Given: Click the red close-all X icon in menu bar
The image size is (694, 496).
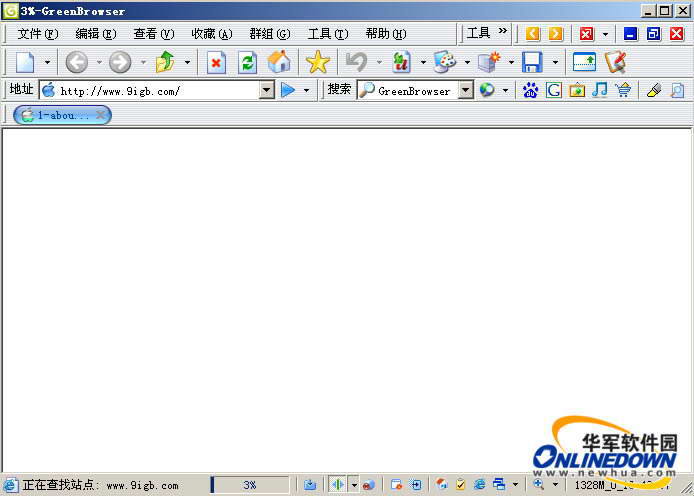Looking at the screenshot, I should pos(586,34).
